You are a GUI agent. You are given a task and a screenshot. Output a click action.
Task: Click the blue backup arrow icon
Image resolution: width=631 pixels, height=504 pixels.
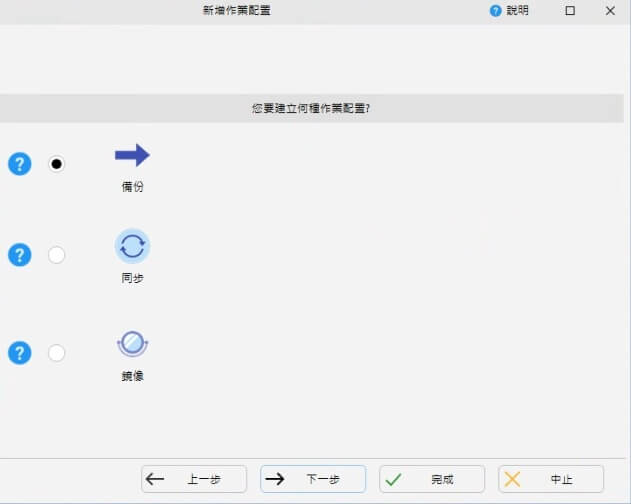click(132, 155)
